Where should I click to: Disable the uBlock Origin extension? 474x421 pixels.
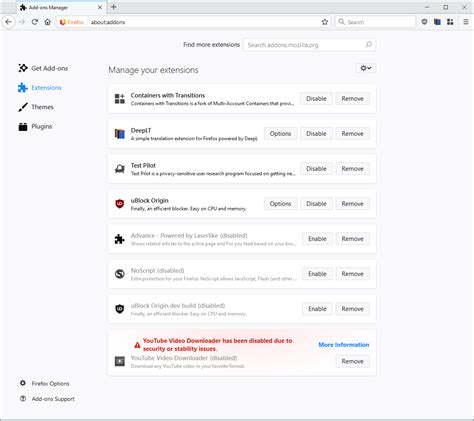(316, 204)
